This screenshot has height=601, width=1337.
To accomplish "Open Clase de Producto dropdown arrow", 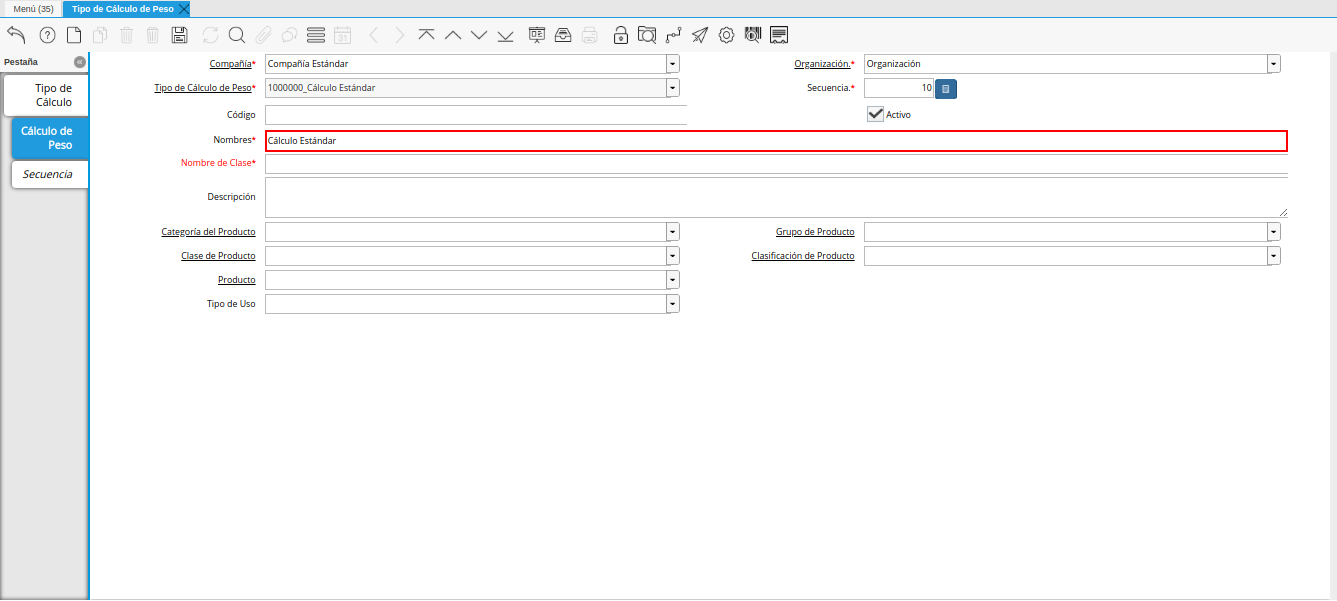I will click(673, 256).
